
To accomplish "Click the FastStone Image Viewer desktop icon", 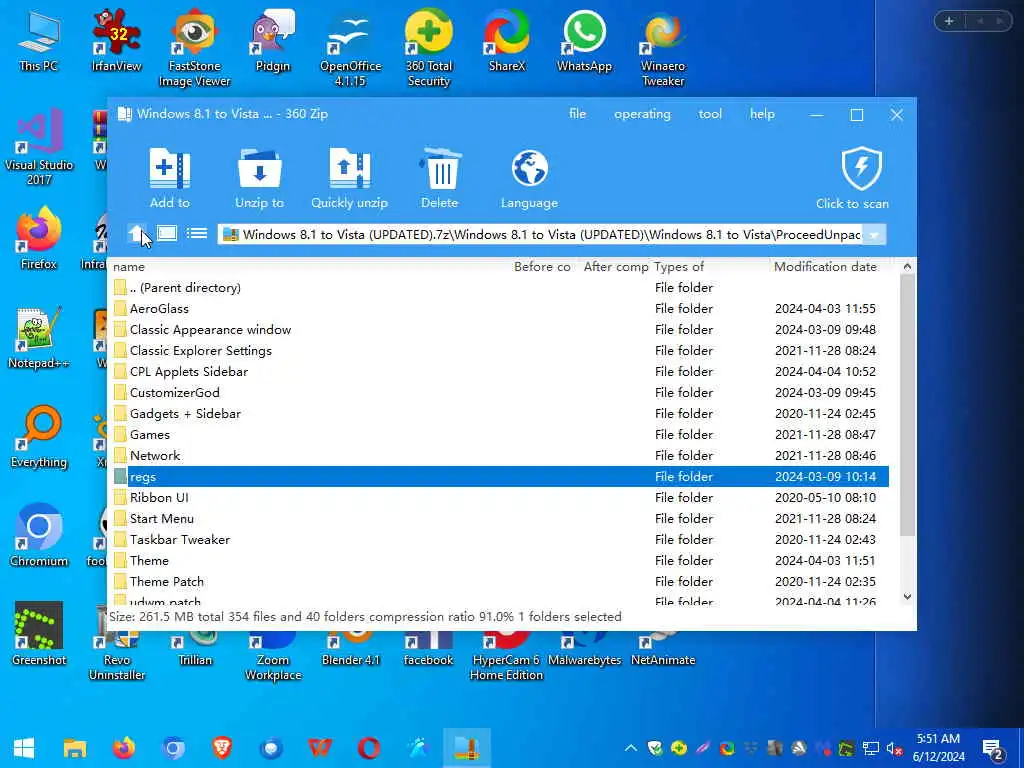I will click(195, 48).
